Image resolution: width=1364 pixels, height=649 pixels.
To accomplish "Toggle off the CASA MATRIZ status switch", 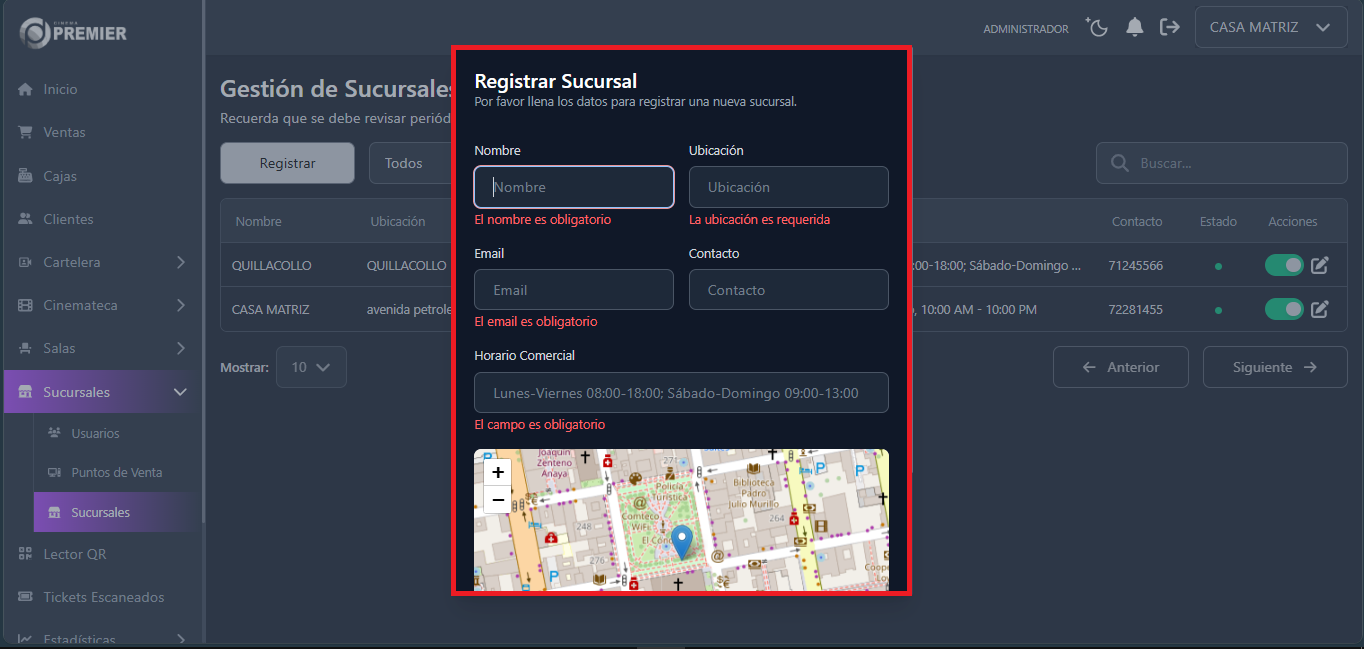I will click(1284, 309).
